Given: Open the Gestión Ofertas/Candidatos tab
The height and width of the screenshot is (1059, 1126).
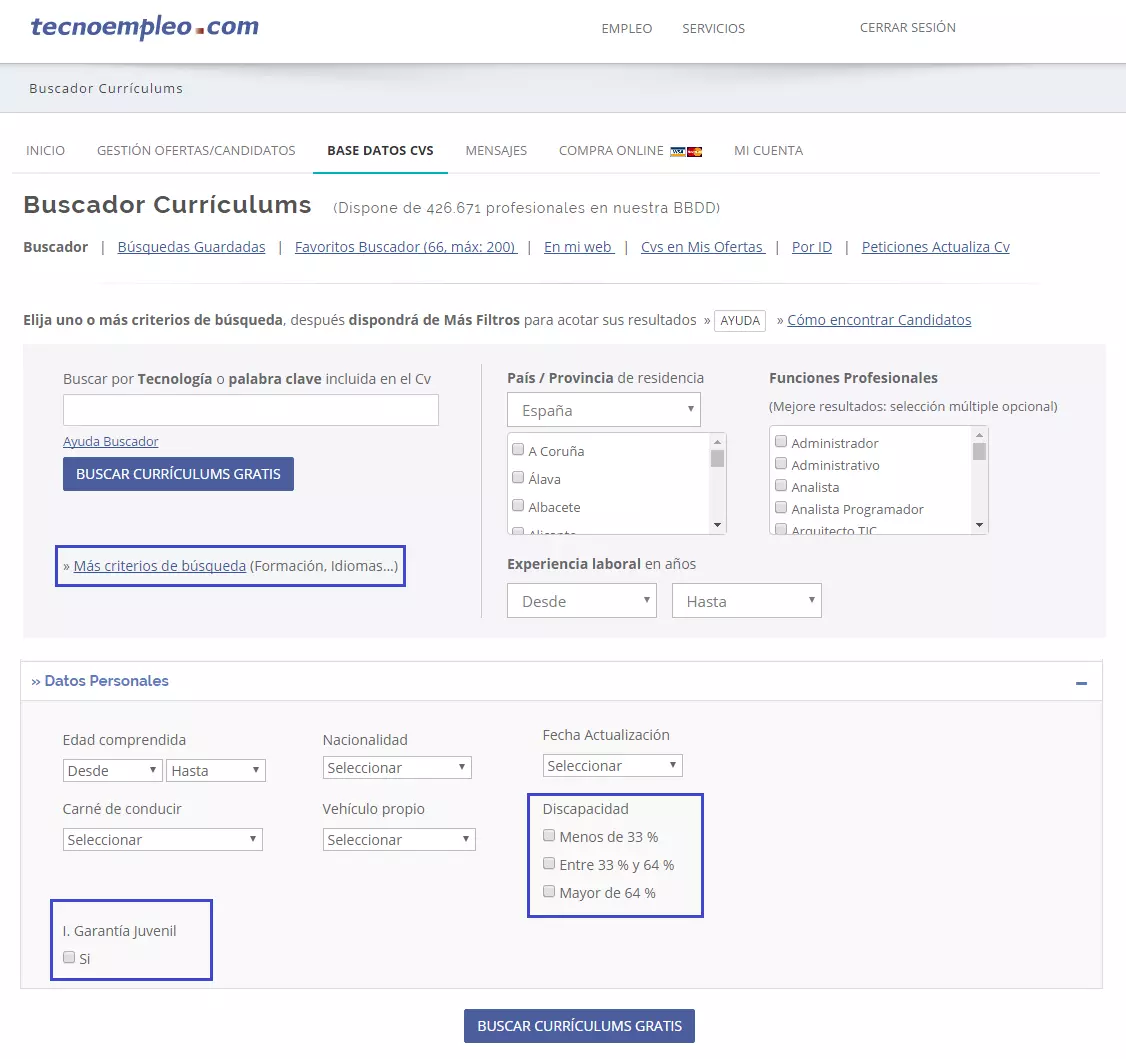Looking at the screenshot, I should [196, 151].
